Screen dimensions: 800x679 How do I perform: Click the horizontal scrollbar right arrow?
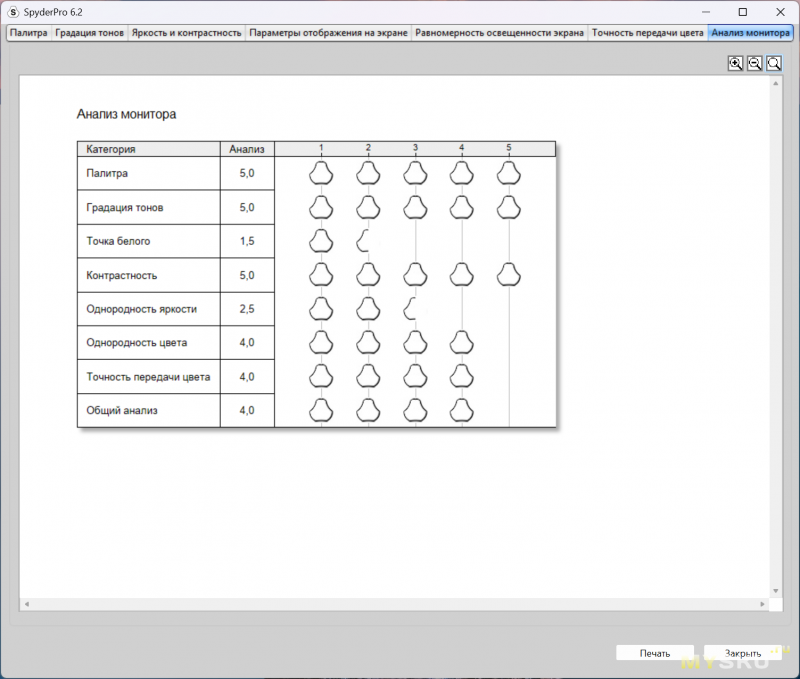click(x=762, y=604)
